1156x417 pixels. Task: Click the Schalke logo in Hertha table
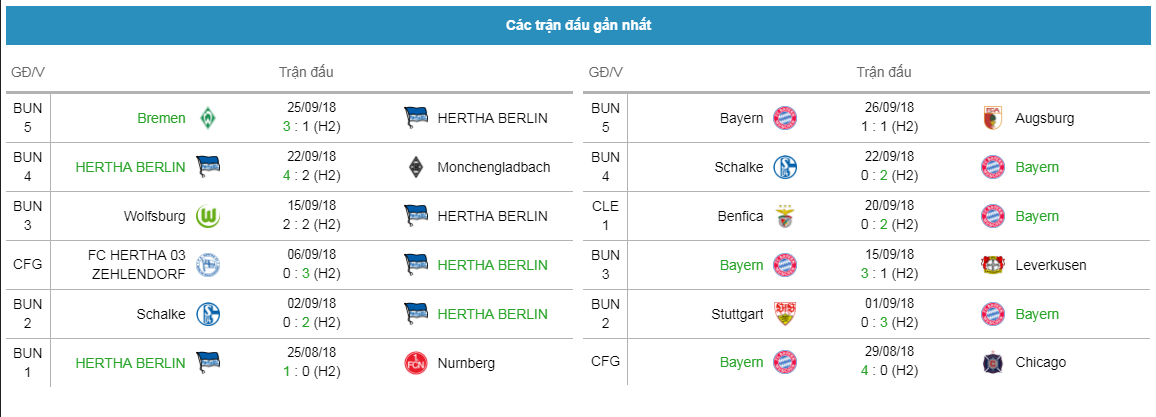pos(208,314)
